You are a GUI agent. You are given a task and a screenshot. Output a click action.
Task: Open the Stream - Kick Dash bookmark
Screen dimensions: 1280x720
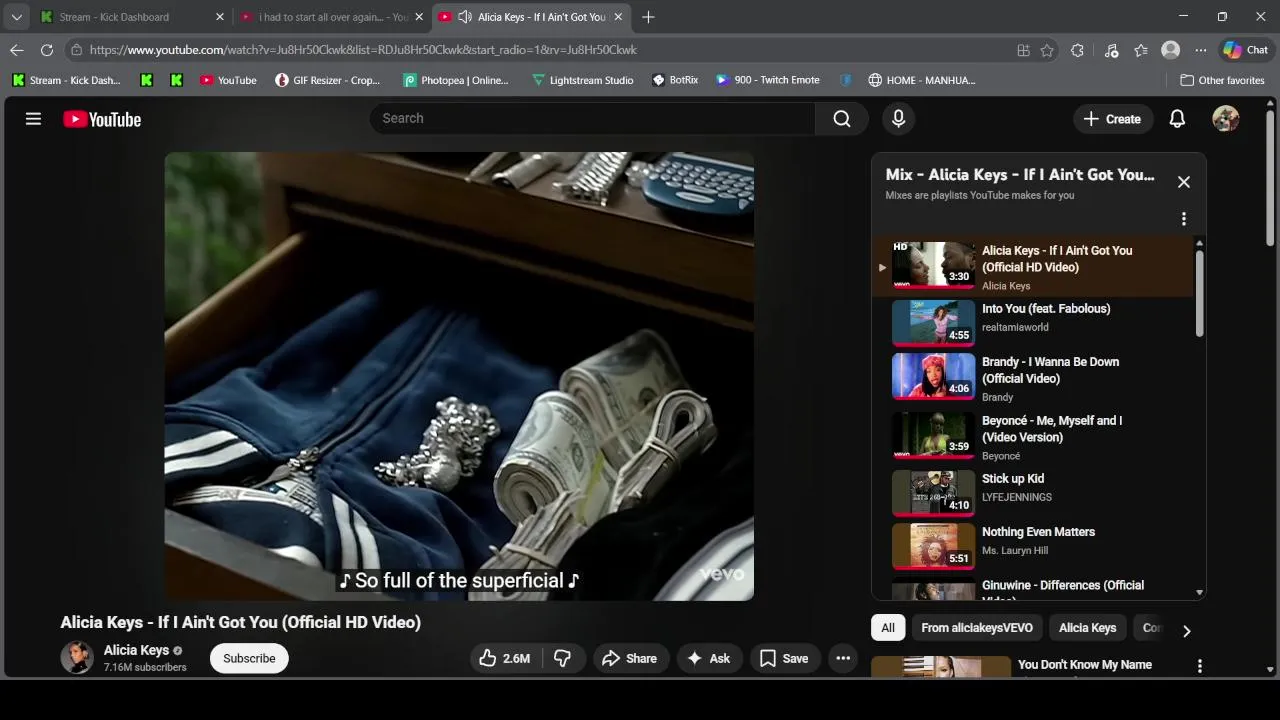pyautogui.click(x=66, y=80)
